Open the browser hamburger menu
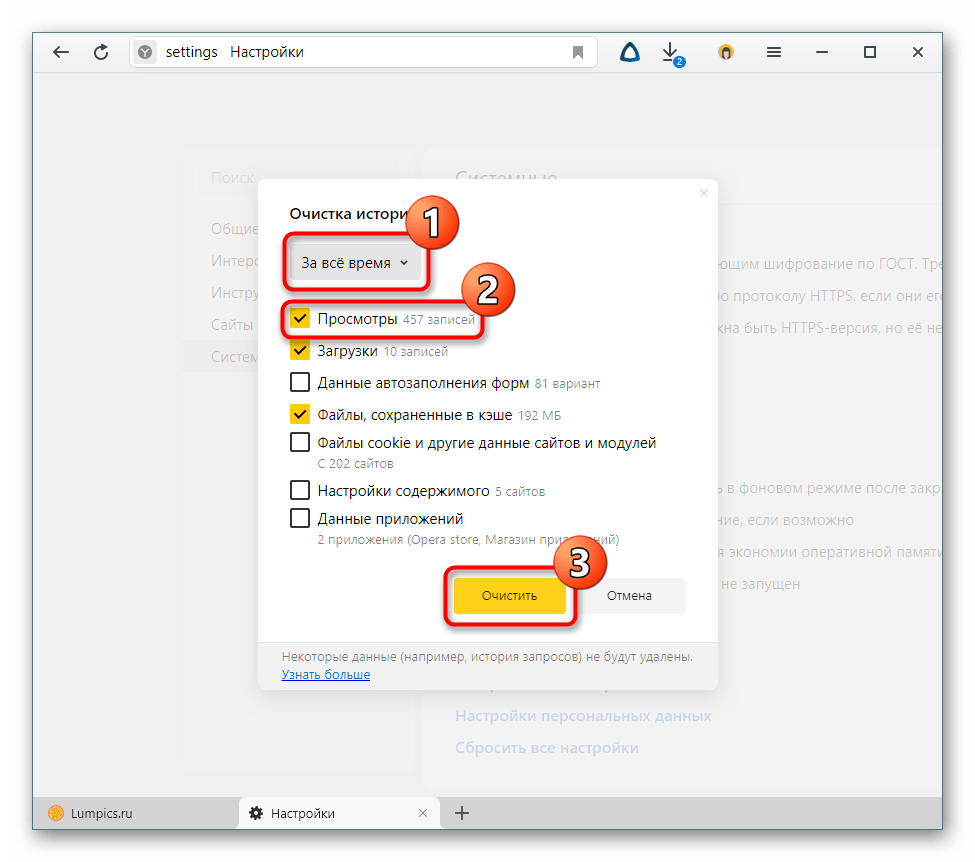This screenshot has width=975, height=862. 773,53
